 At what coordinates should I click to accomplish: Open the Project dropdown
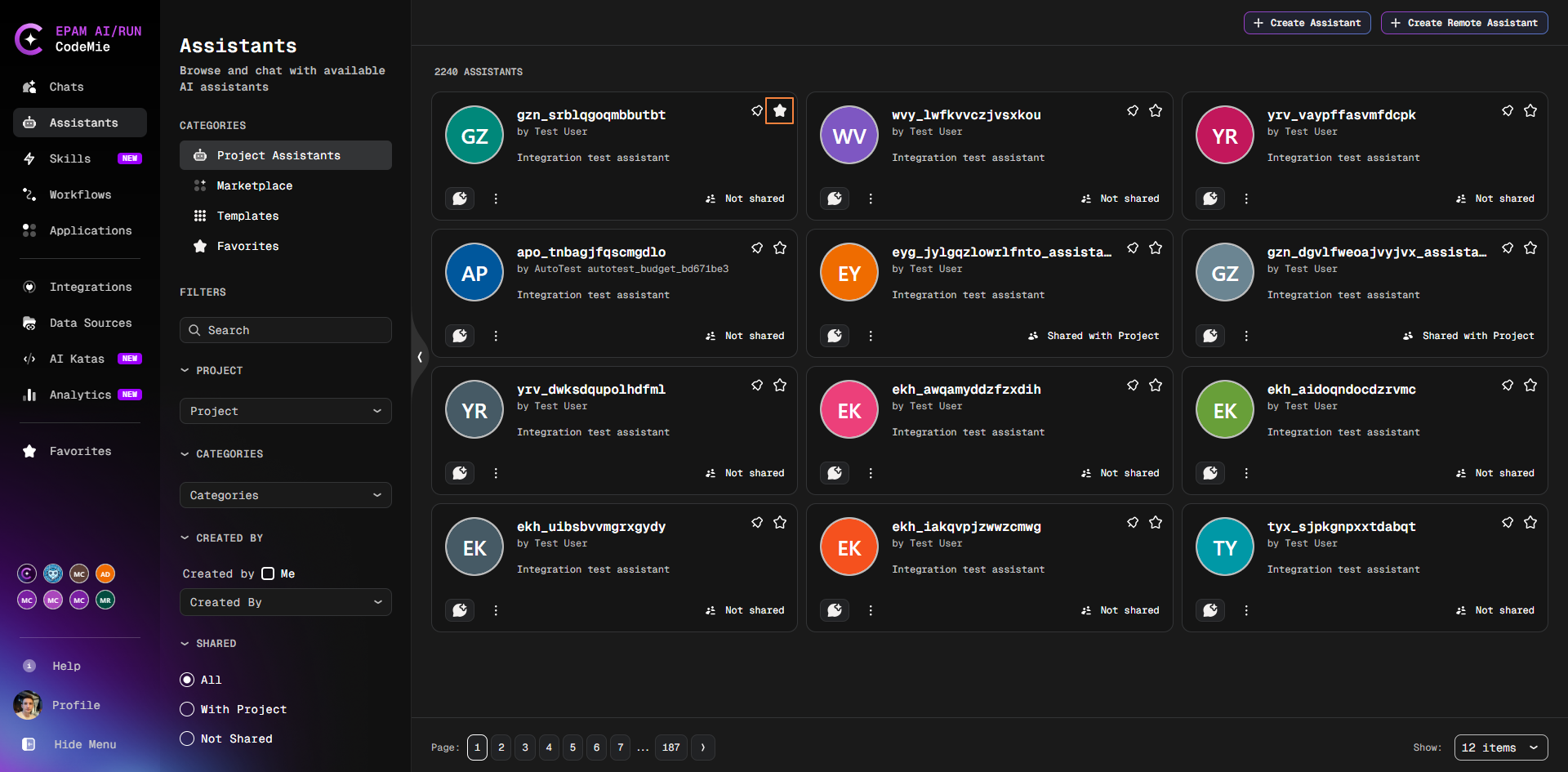[286, 411]
